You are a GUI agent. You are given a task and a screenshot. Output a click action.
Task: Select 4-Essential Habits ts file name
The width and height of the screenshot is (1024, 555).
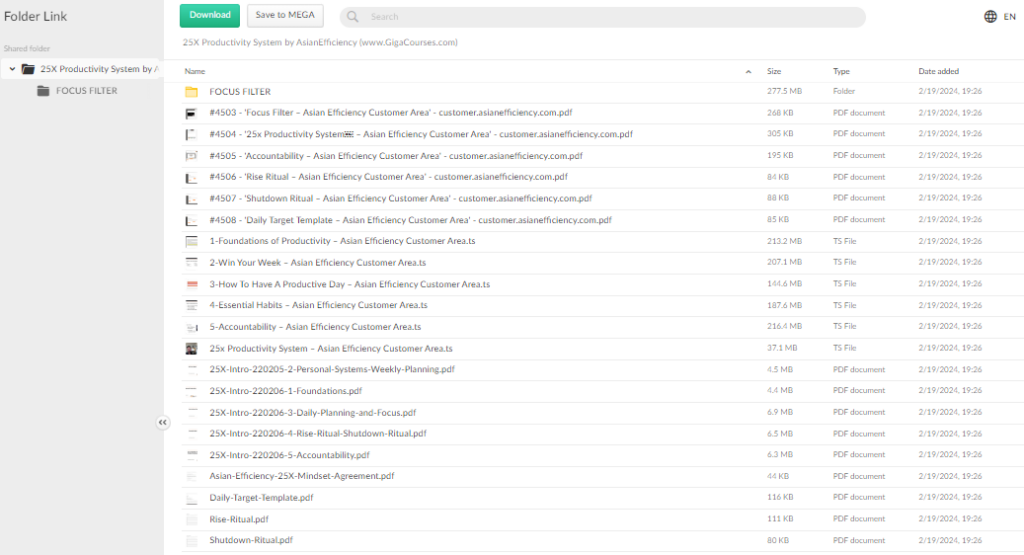click(x=318, y=305)
